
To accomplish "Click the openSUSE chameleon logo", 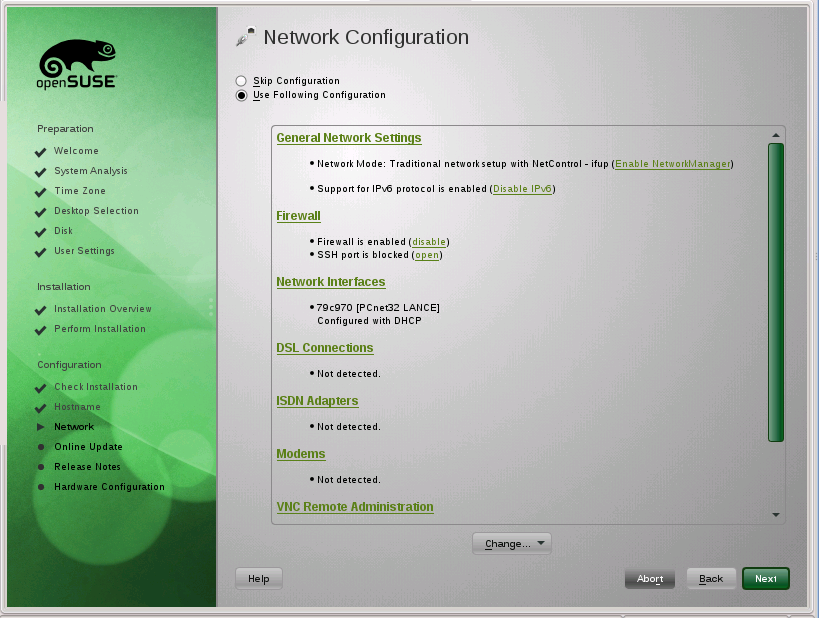I will click(77, 64).
